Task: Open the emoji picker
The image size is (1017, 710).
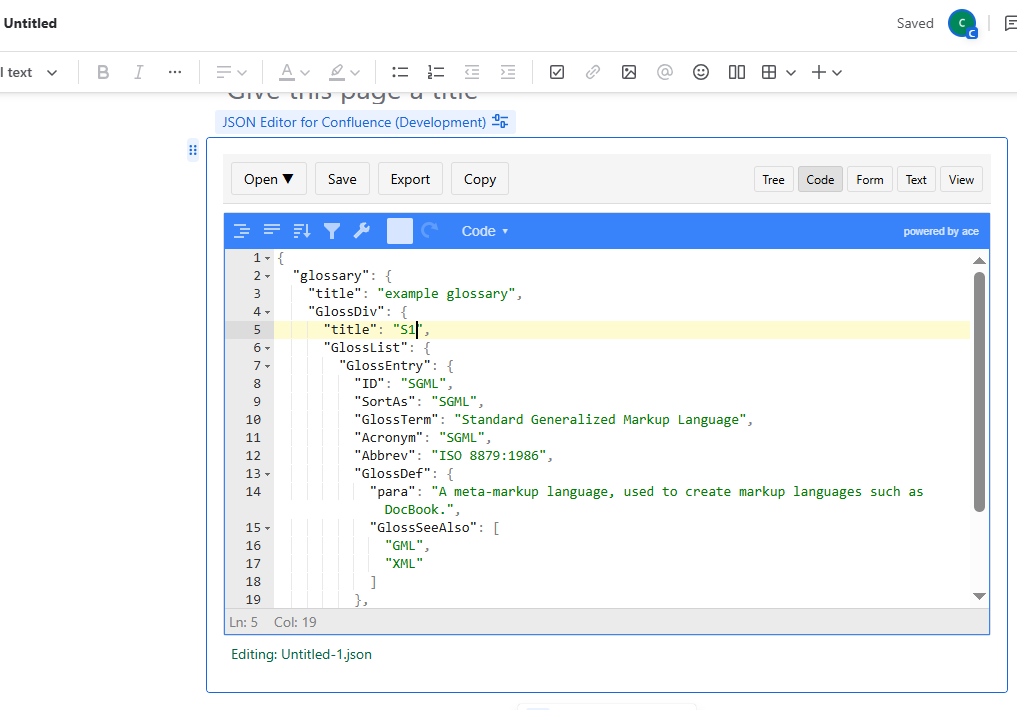Action: pos(700,72)
